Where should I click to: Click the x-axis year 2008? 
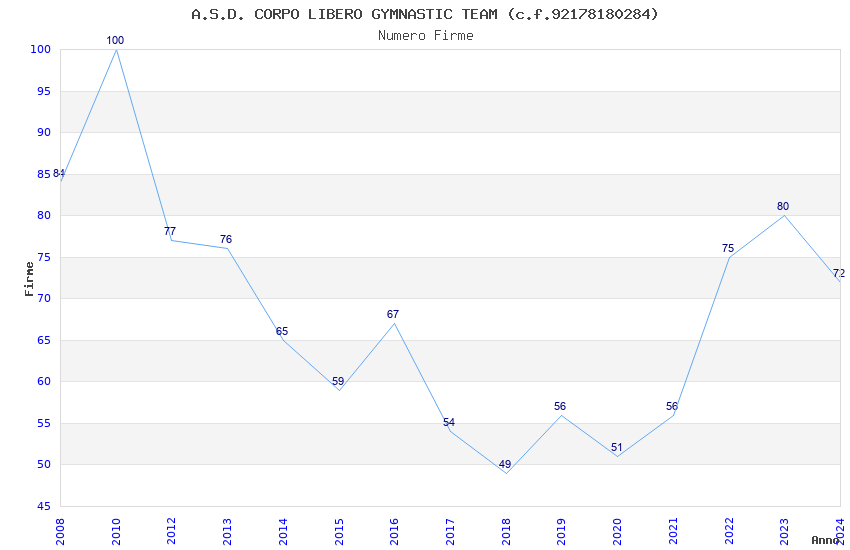click(60, 531)
